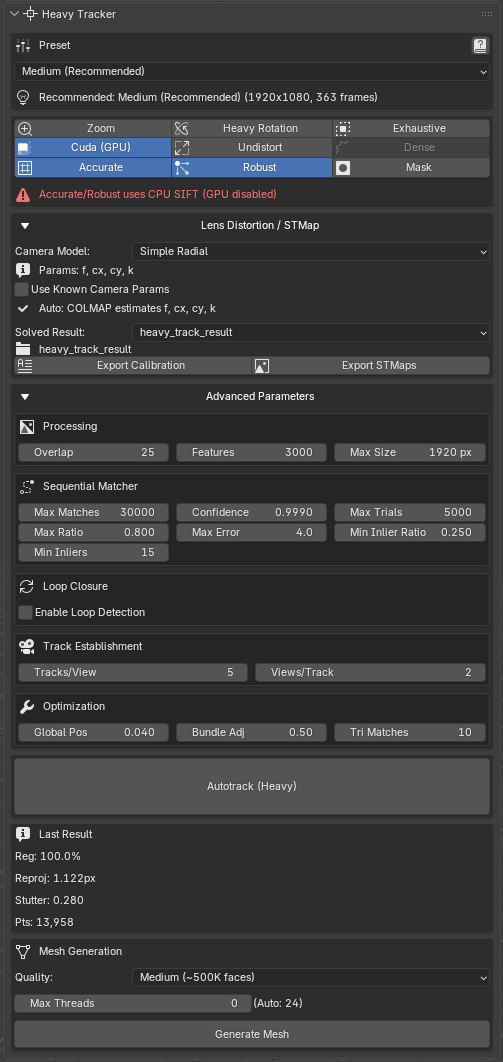Click the Track Establishment camera icon

(x=27, y=646)
